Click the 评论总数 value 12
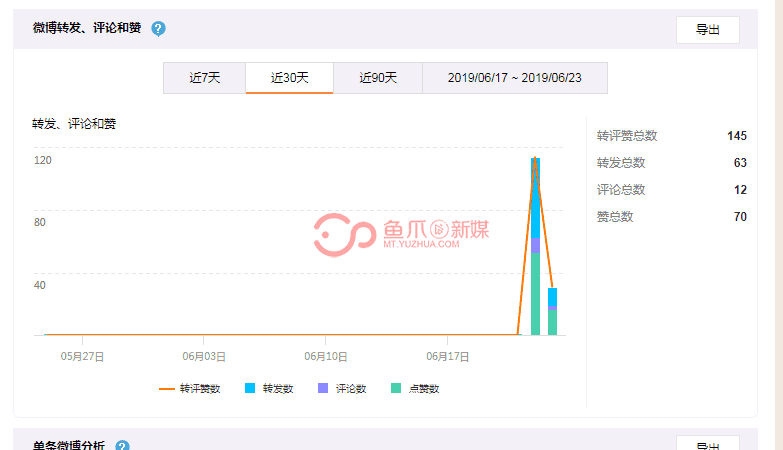 click(x=740, y=190)
